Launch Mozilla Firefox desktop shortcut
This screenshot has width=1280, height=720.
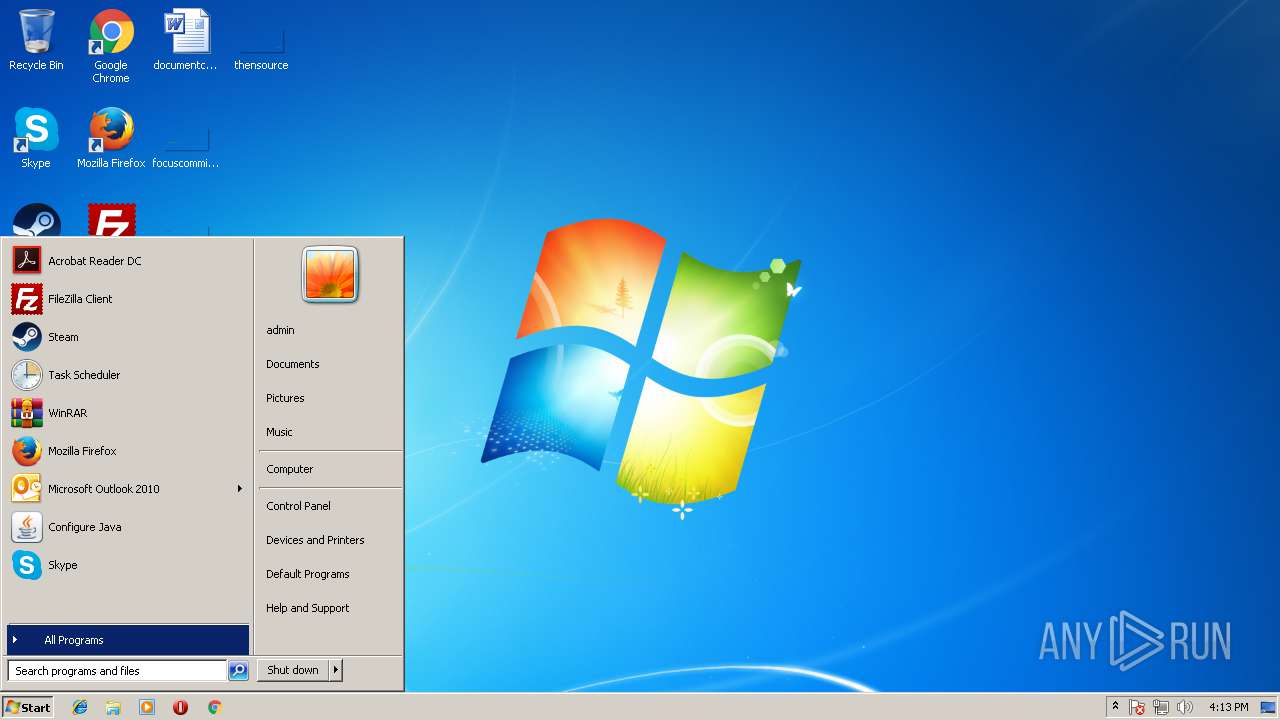click(x=111, y=138)
